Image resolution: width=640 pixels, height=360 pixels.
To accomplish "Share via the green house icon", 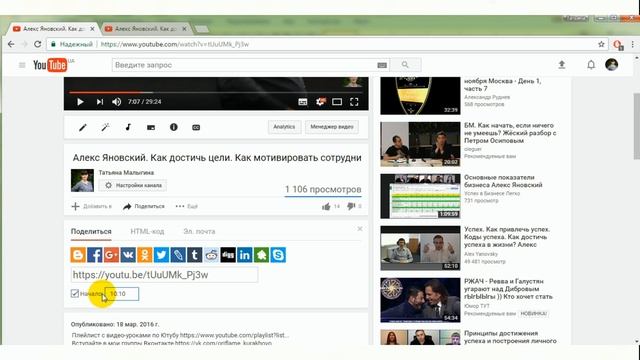I will [x=261, y=255].
